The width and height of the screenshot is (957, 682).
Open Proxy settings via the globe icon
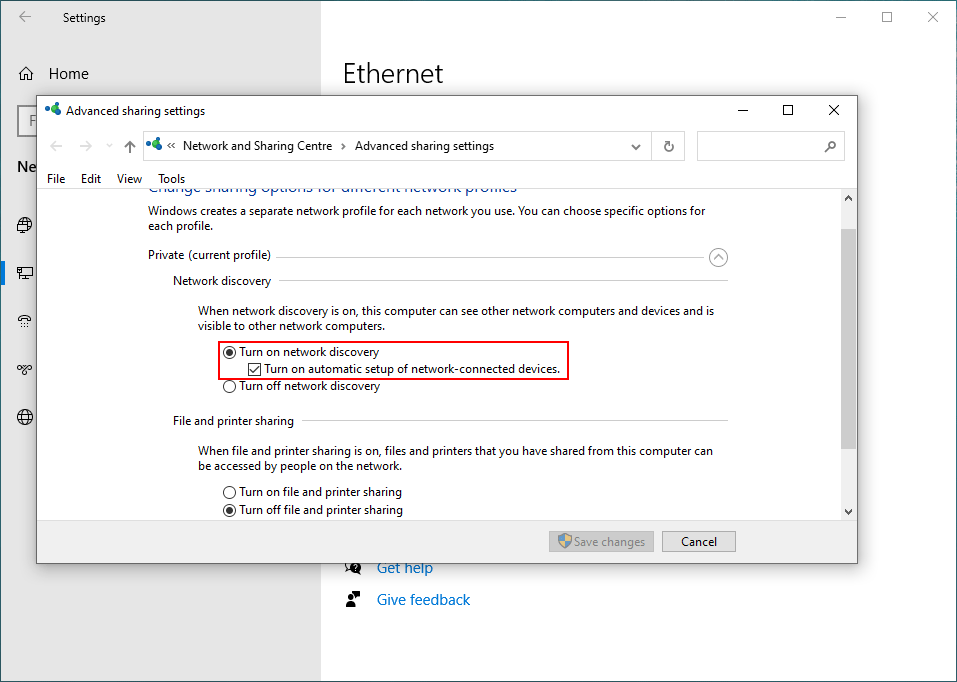[x=24, y=417]
